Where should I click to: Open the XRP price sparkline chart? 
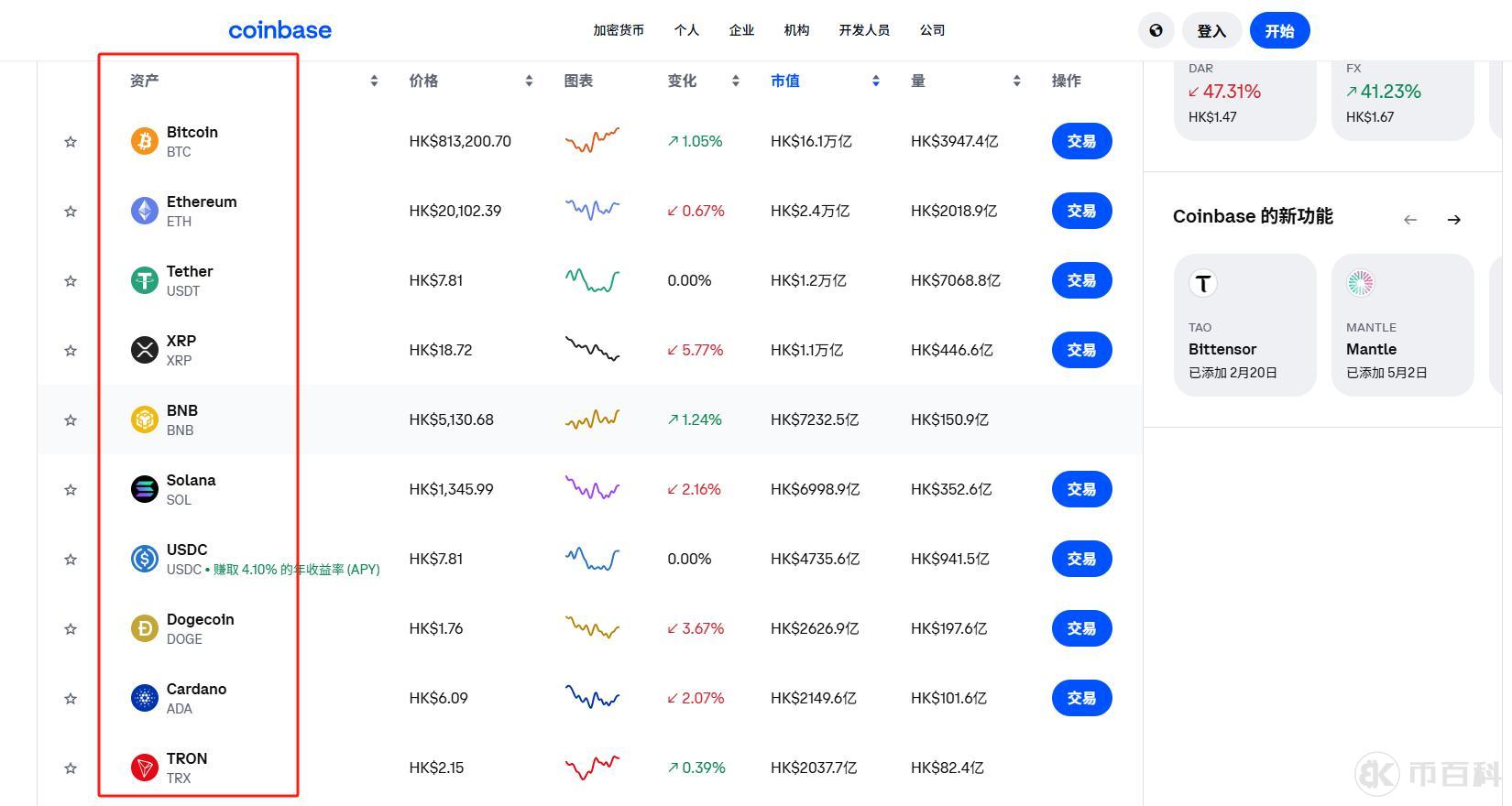592,349
